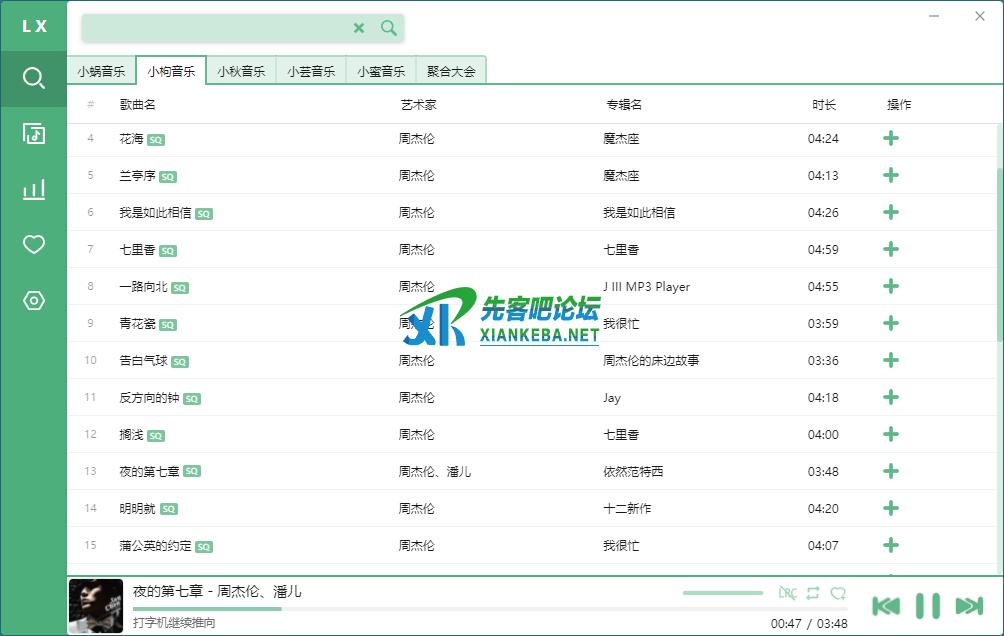1004x636 pixels.
Task: Click the magnifier icon in search box
Action: coord(389,28)
